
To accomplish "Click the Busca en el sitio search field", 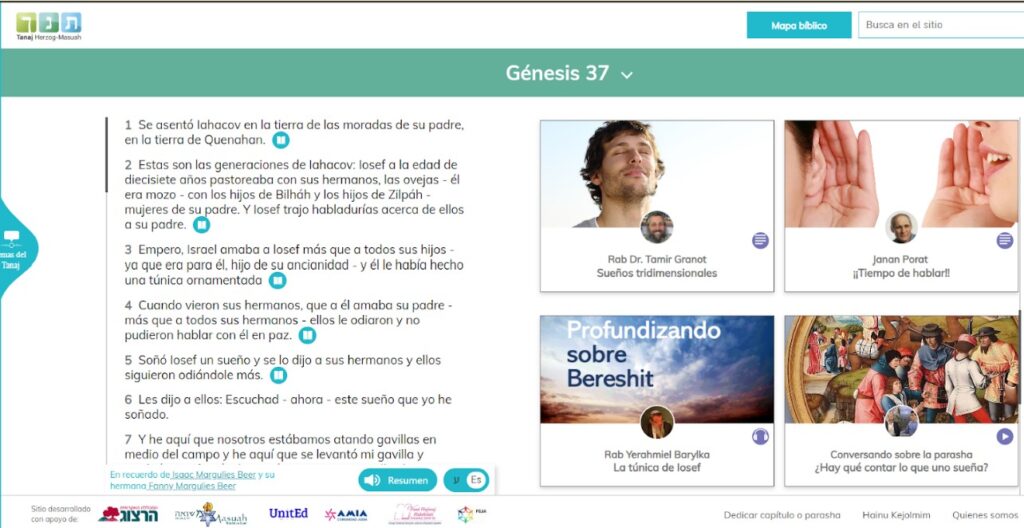I will coord(941,25).
